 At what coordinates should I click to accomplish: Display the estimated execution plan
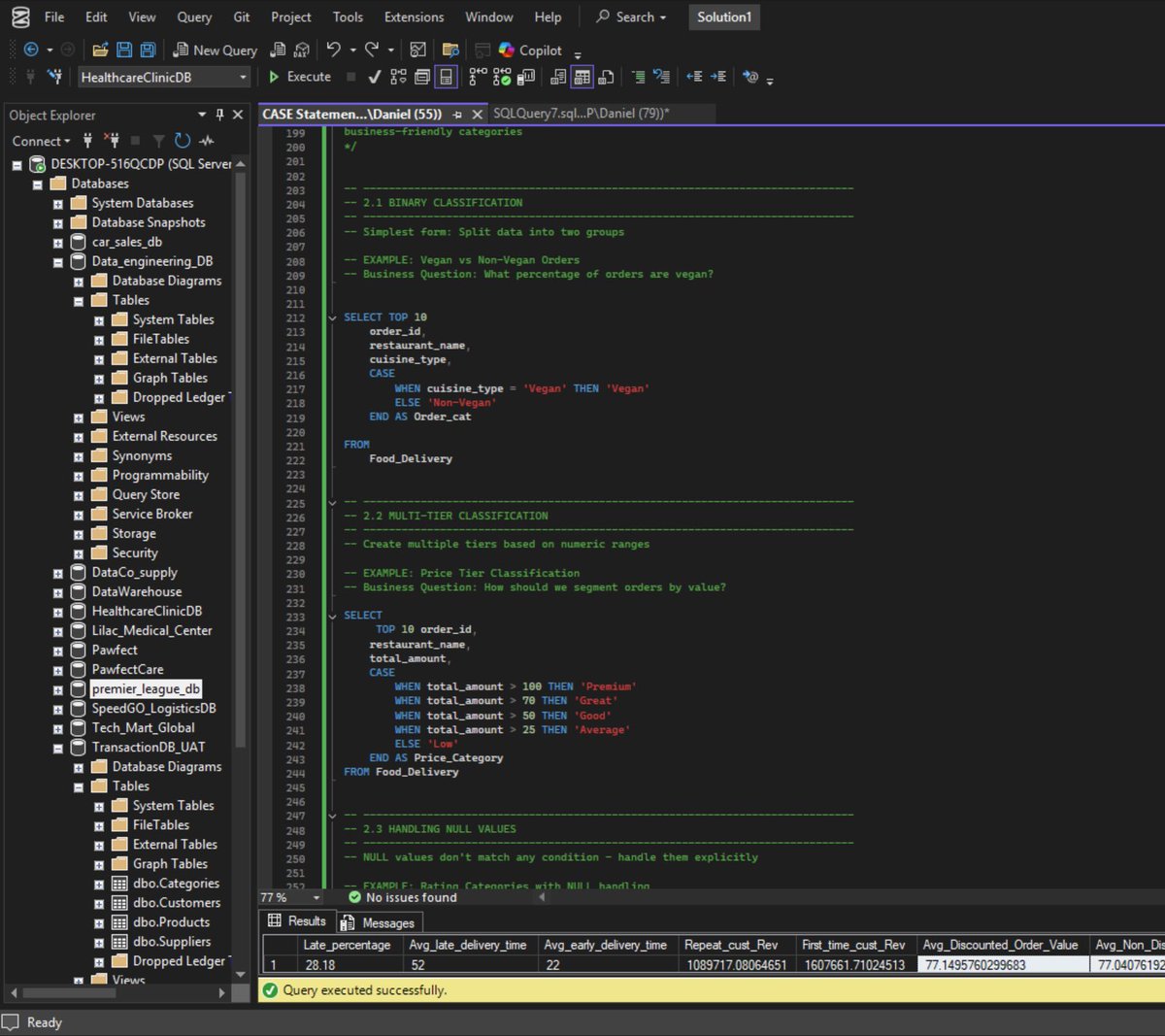pyautogui.click(x=398, y=77)
